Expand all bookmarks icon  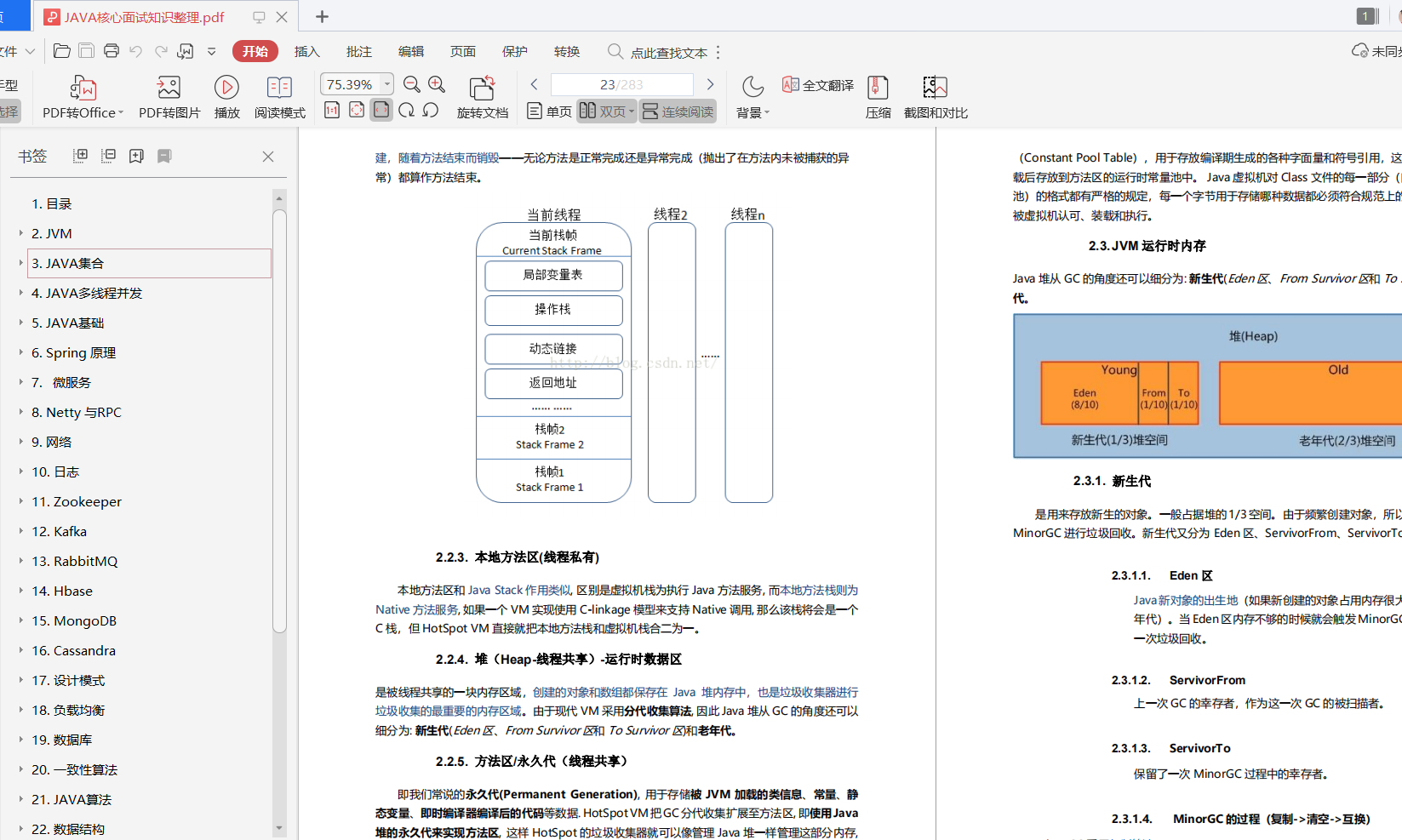tap(80, 156)
